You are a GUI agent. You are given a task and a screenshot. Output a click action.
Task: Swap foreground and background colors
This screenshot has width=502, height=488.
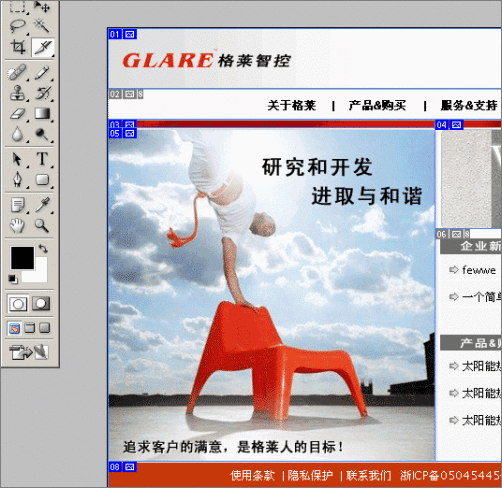pyautogui.click(x=43, y=249)
